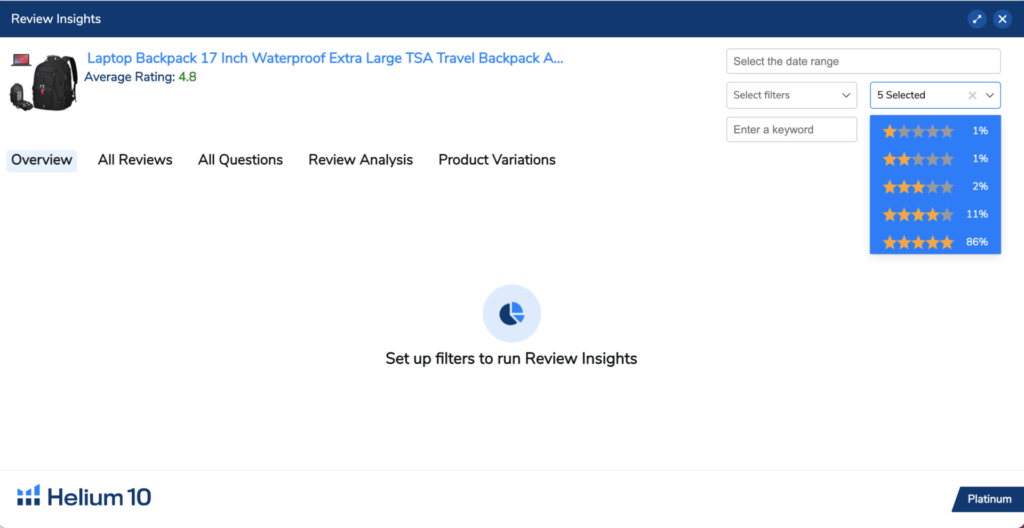The width and height of the screenshot is (1024, 528).
Task: Switch to the All Reviews tab
Action: tap(135, 160)
